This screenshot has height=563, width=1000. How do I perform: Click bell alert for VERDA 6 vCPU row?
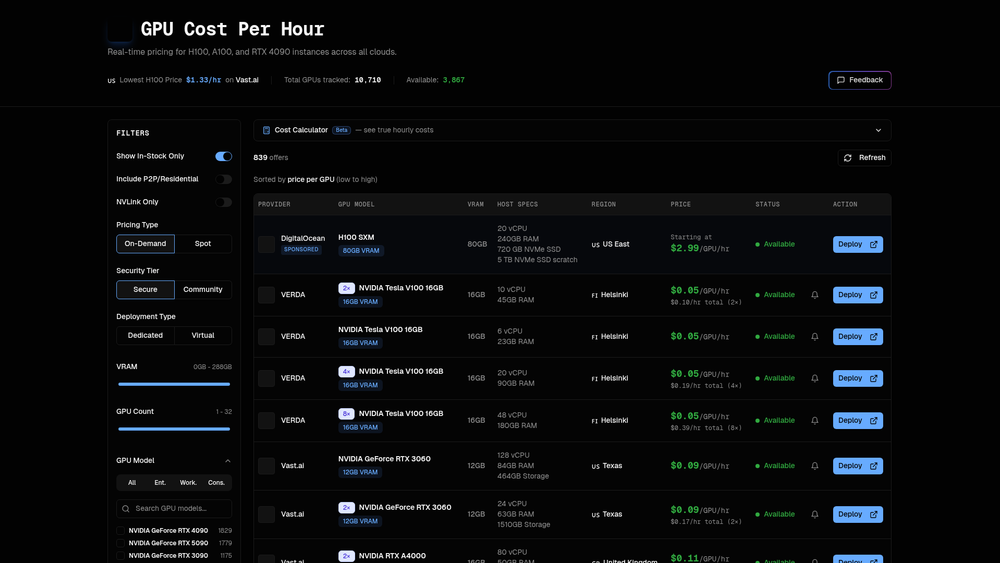[814, 337]
